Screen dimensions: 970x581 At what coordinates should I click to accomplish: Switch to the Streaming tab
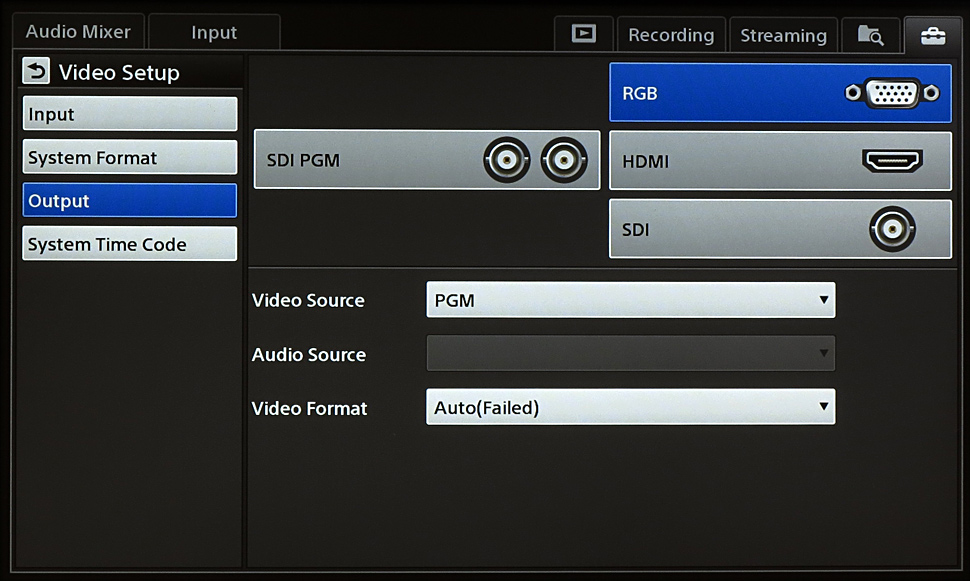point(783,35)
